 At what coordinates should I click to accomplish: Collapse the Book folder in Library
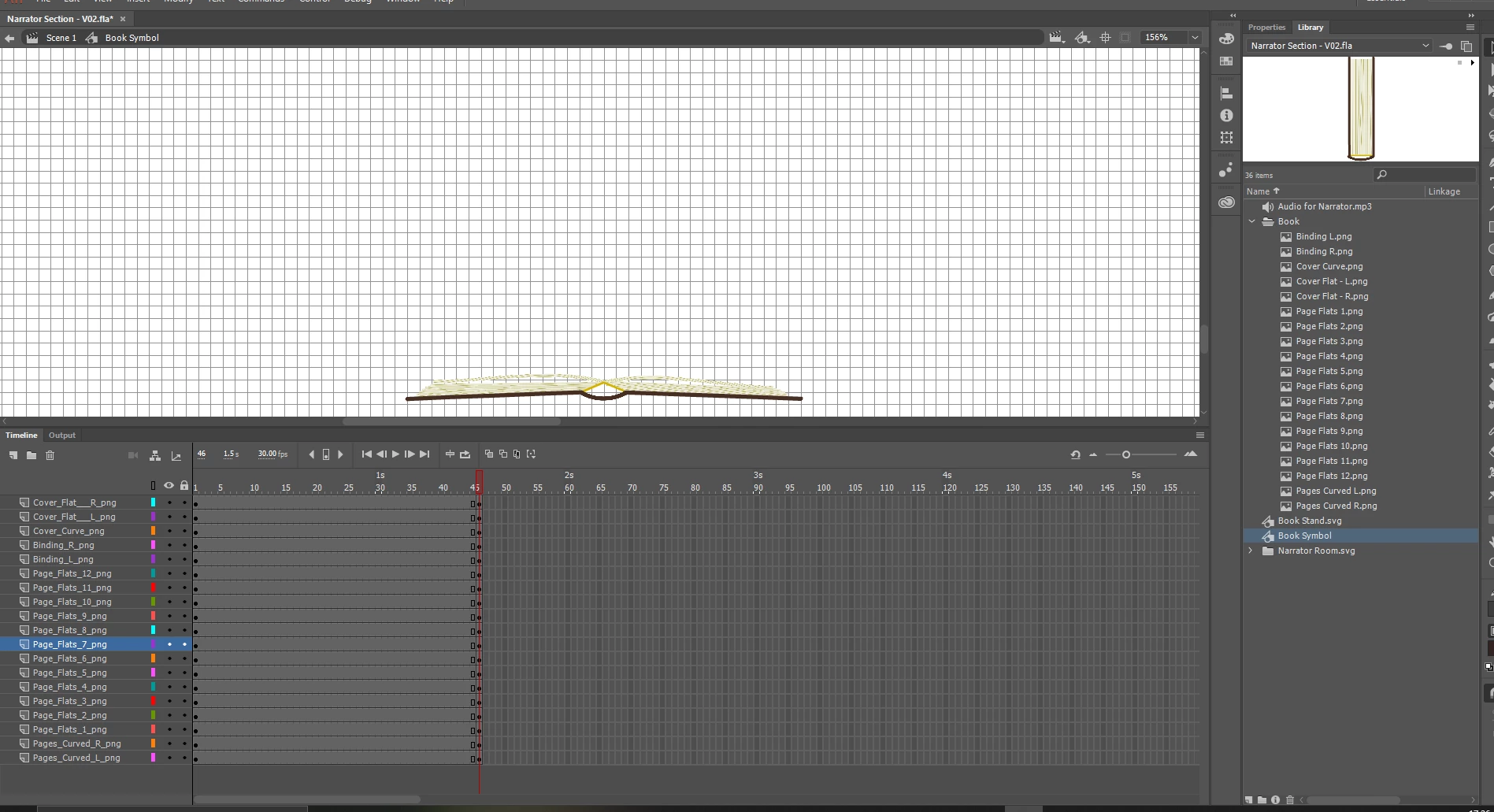point(1252,221)
